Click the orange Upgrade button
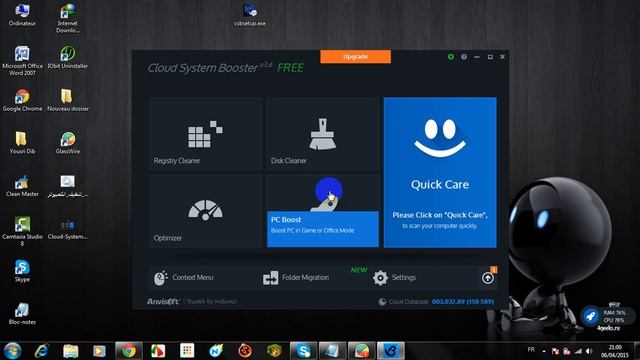The height and width of the screenshot is (360, 640). pyautogui.click(x=356, y=57)
